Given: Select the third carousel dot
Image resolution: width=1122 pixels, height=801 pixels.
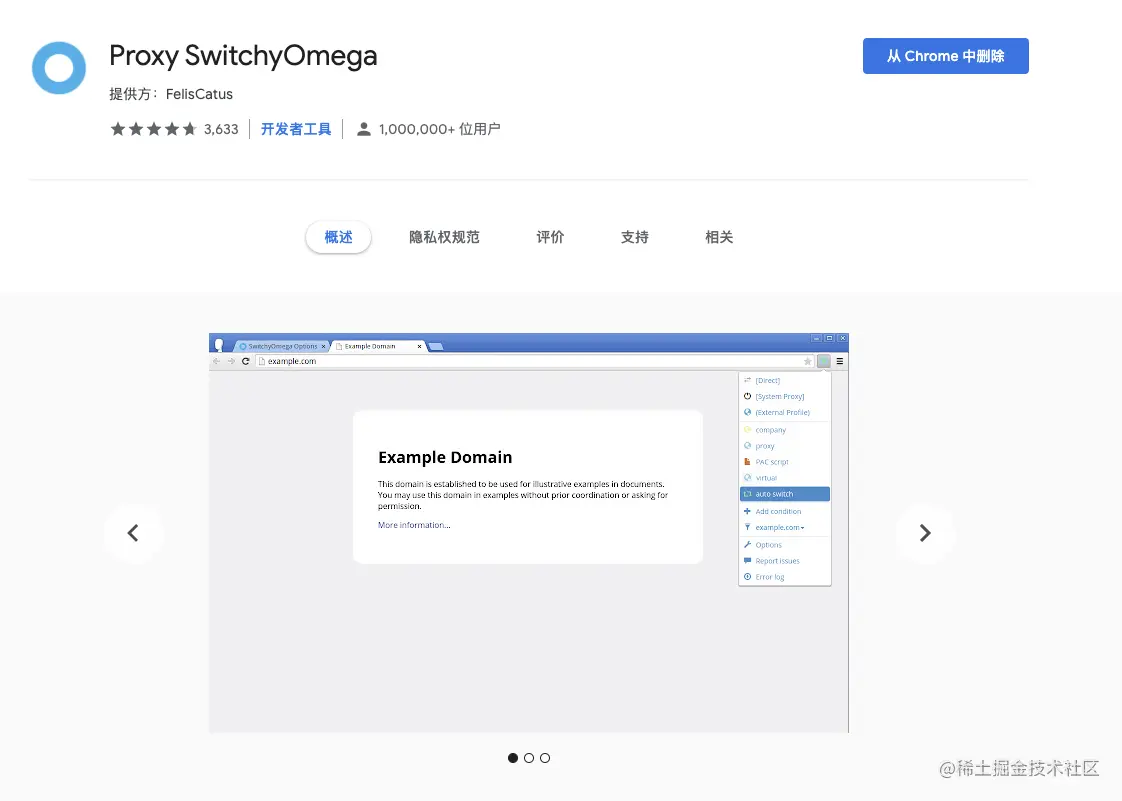Looking at the screenshot, I should coord(545,758).
